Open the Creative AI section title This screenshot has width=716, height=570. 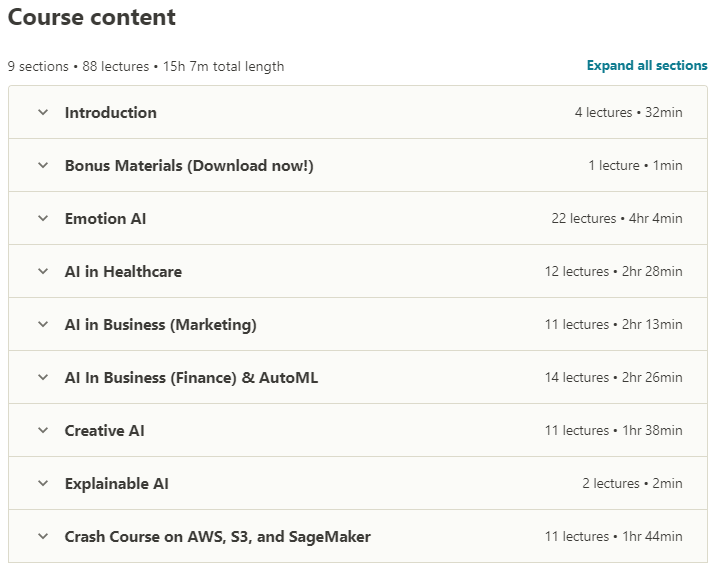coord(105,430)
